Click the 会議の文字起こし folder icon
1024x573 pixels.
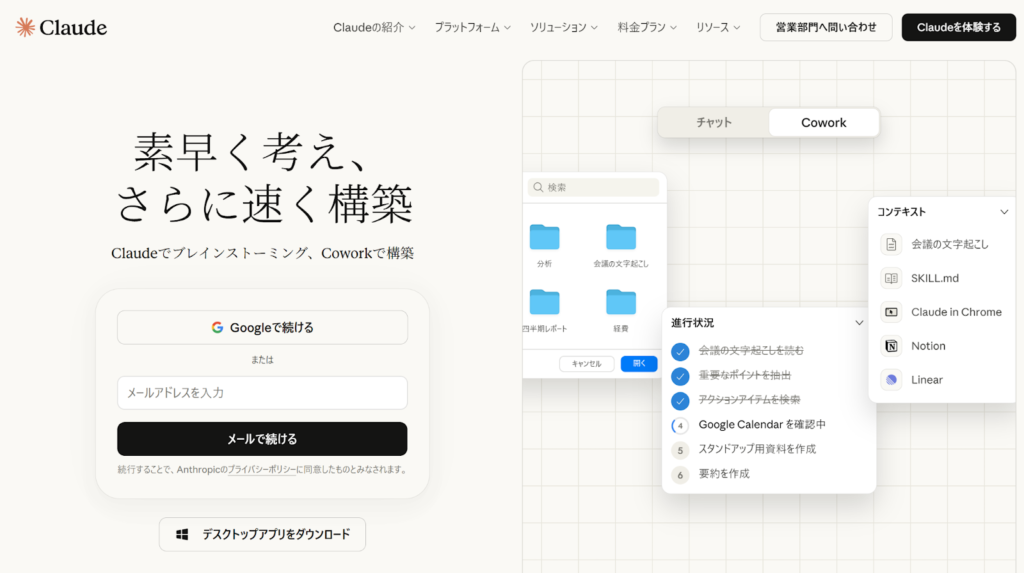(x=621, y=237)
